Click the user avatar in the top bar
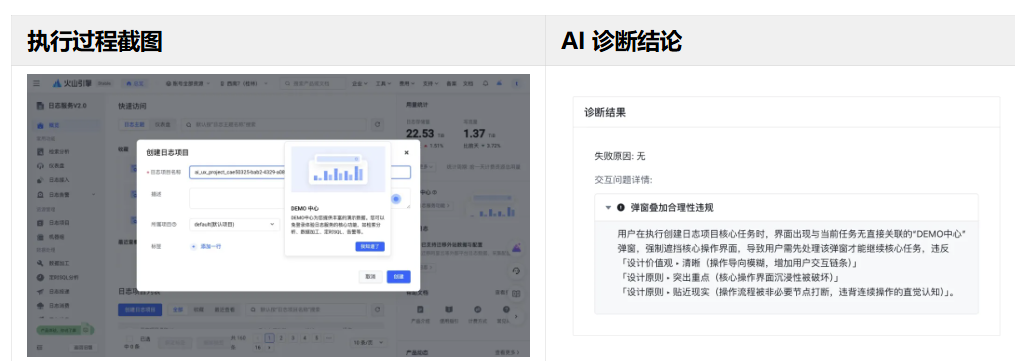 tap(517, 83)
